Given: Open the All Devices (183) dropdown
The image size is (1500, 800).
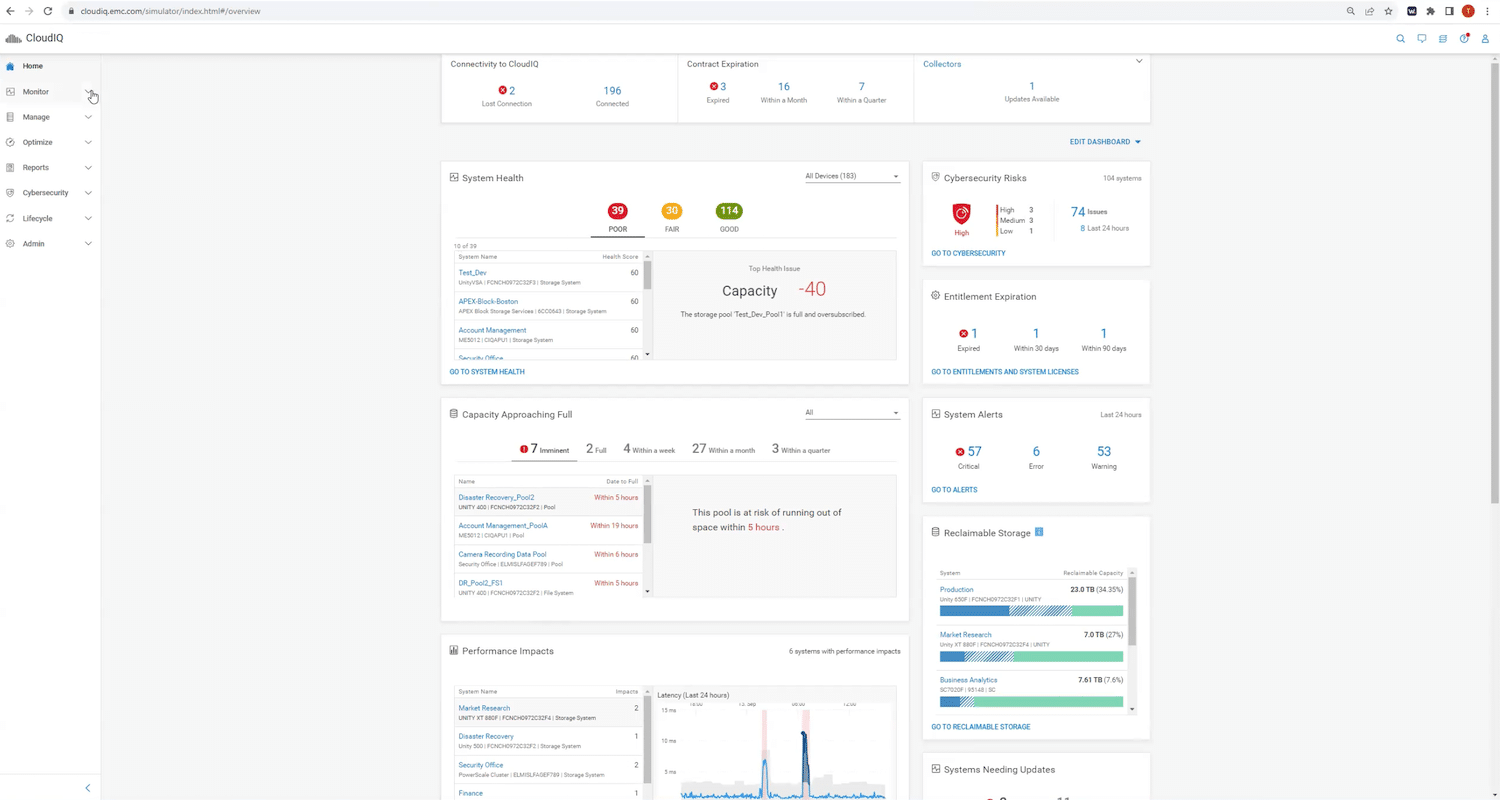Looking at the screenshot, I should click(852, 176).
